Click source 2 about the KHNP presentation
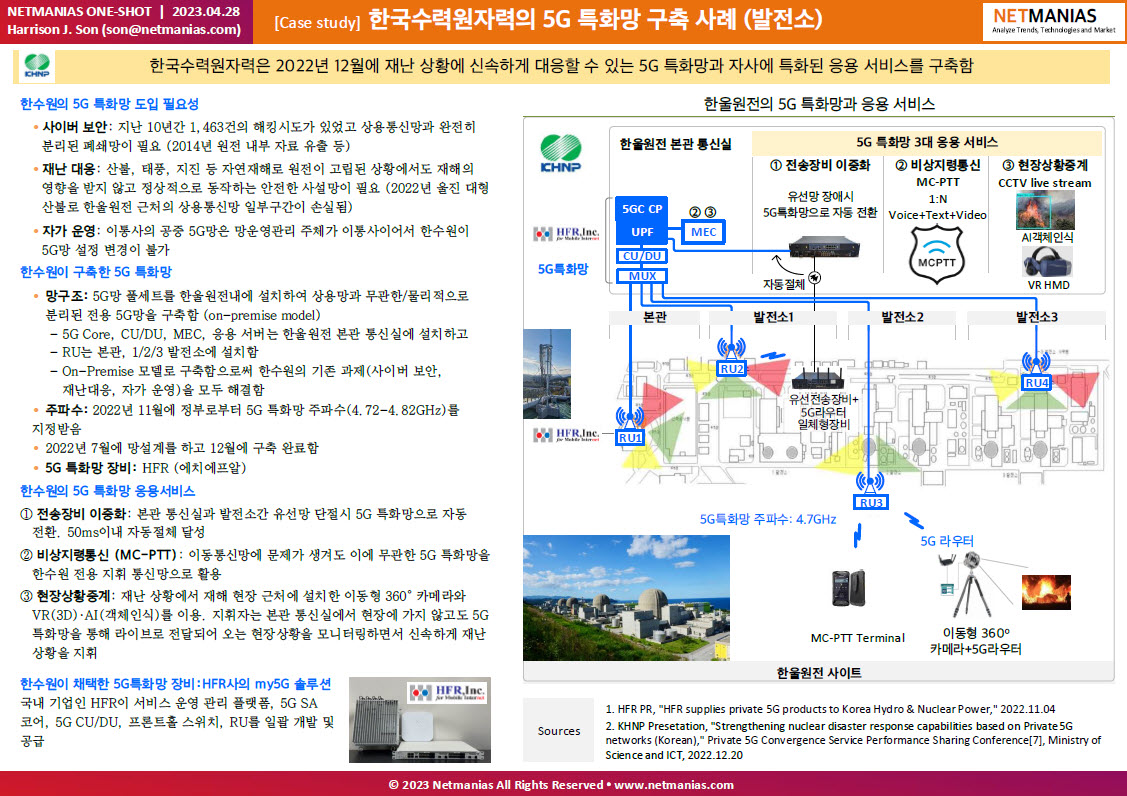The image size is (1127, 796). coord(853,741)
